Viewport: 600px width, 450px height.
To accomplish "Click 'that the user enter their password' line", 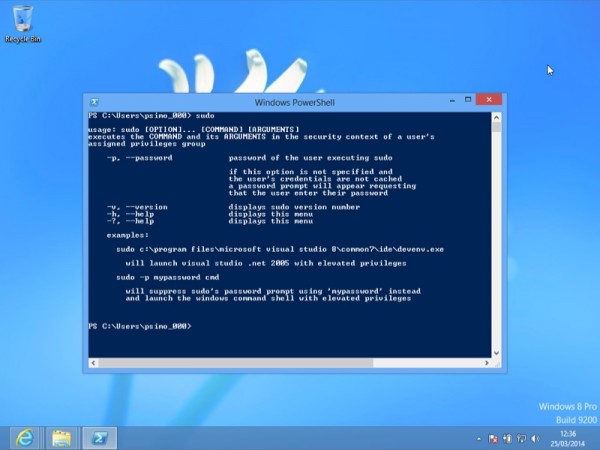I will pyautogui.click(x=308, y=193).
